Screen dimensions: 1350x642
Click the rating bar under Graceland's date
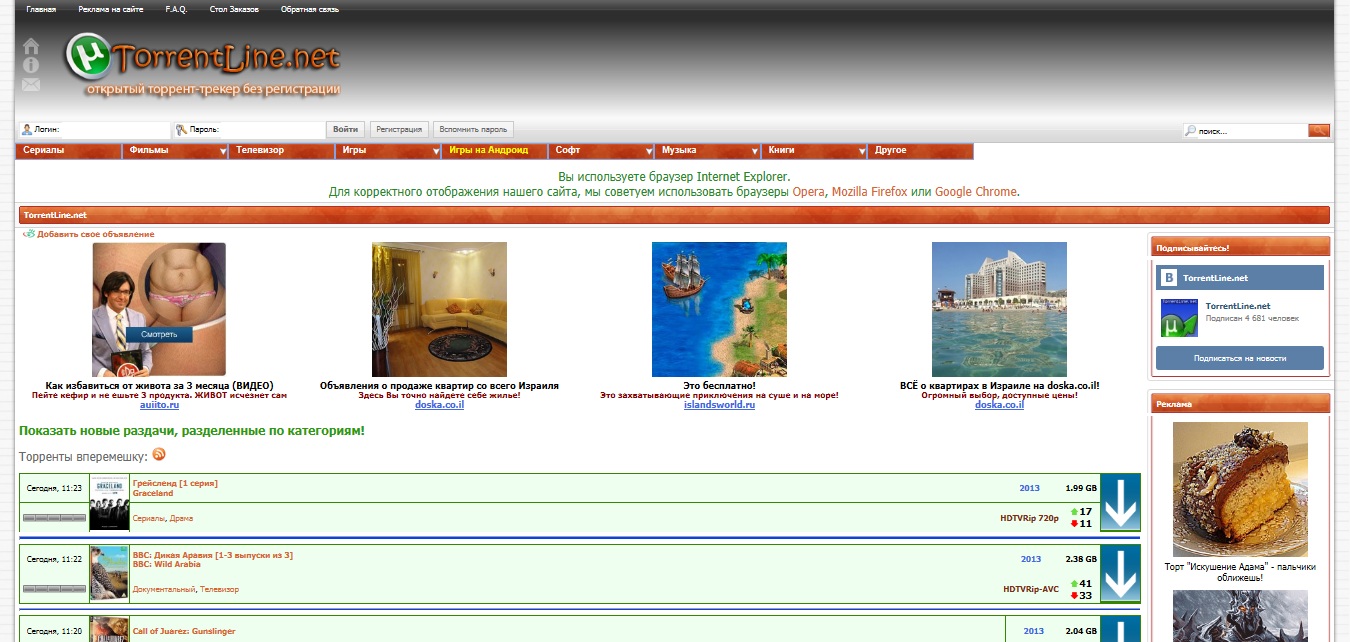point(55,518)
